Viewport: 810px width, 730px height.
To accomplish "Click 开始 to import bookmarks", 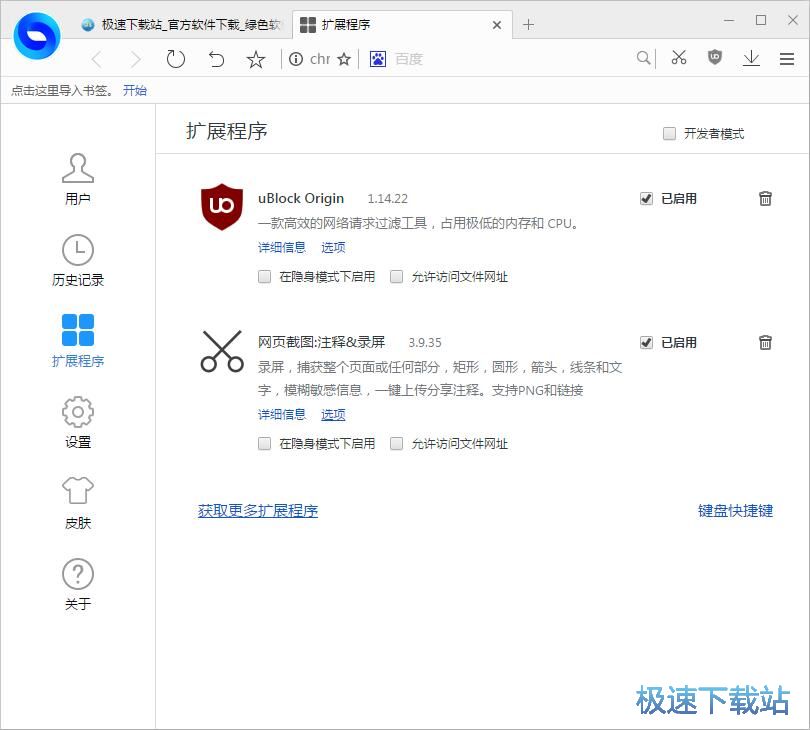I will [x=135, y=90].
